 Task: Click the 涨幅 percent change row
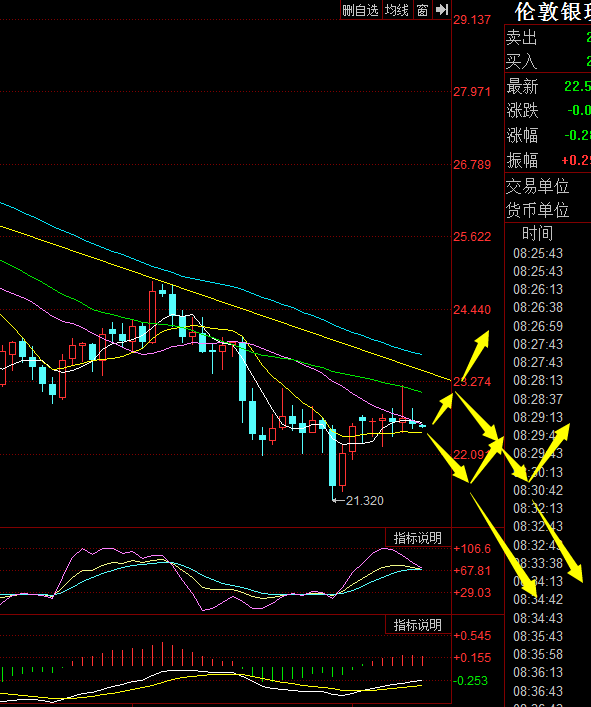[x=548, y=135]
